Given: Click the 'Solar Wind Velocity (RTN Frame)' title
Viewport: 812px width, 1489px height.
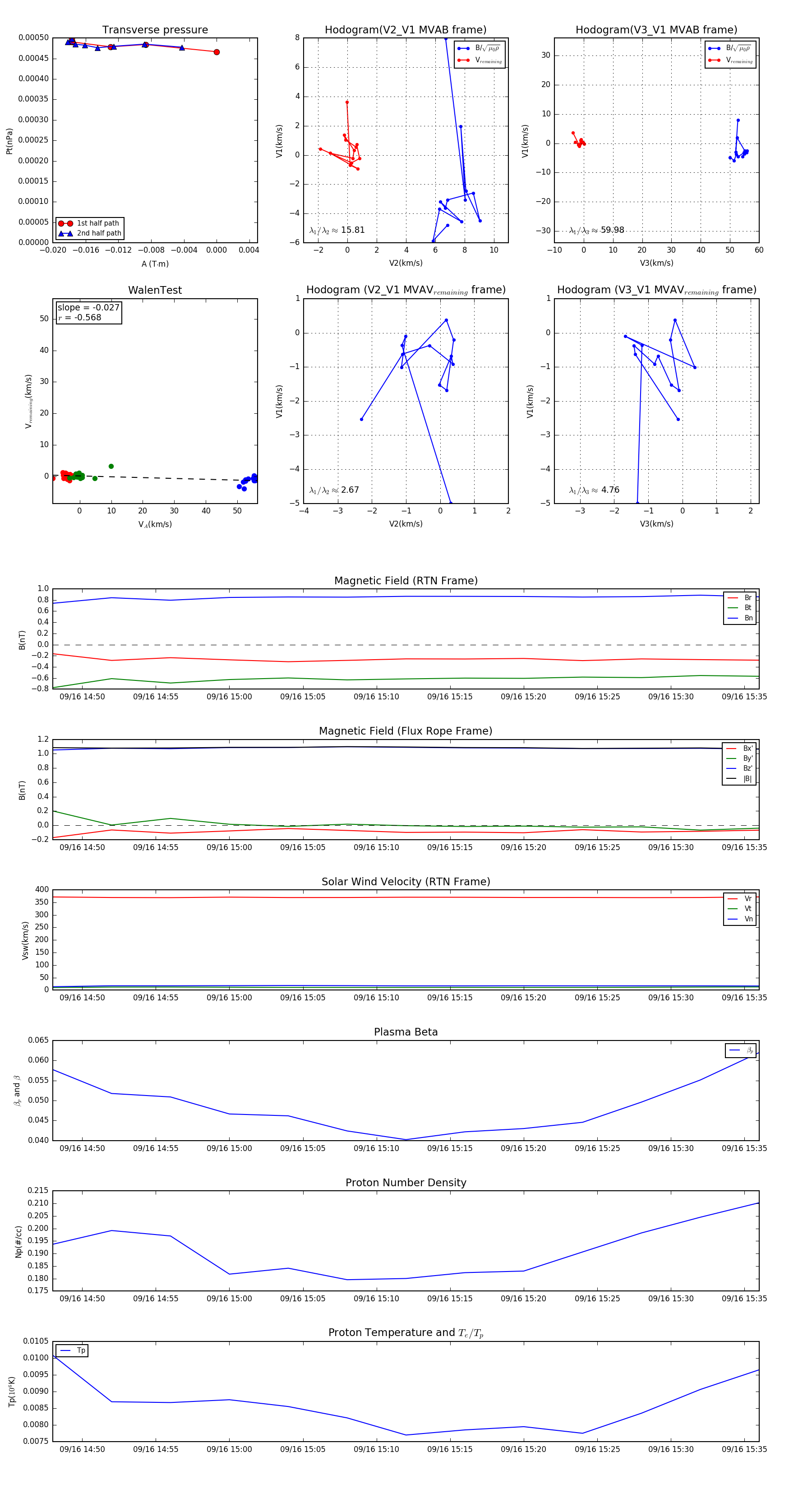Looking at the screenshot, I should coord(406,882).
